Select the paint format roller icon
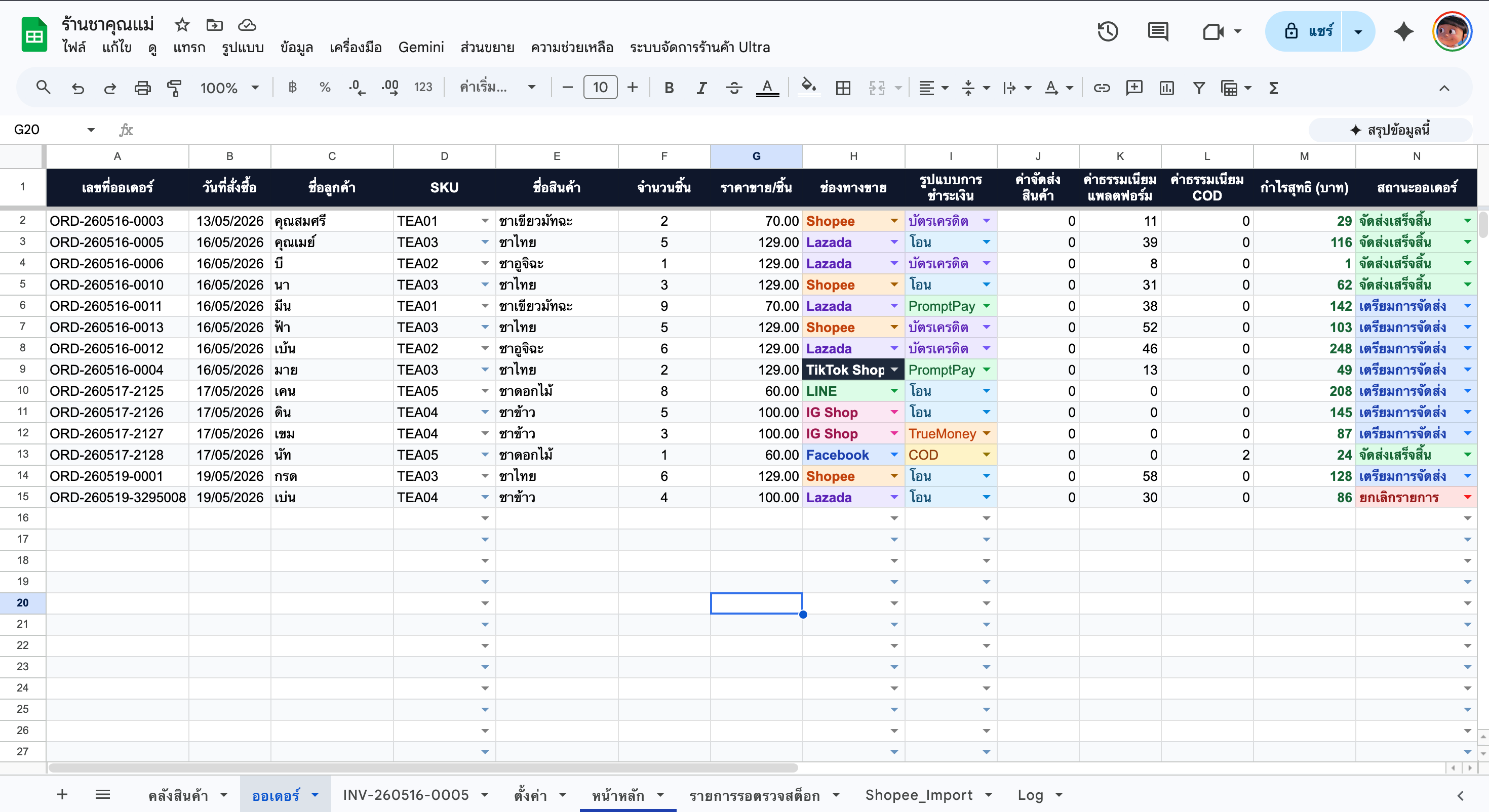The height and width of the screenshot is (812, 1489). [x=174, y=88]
